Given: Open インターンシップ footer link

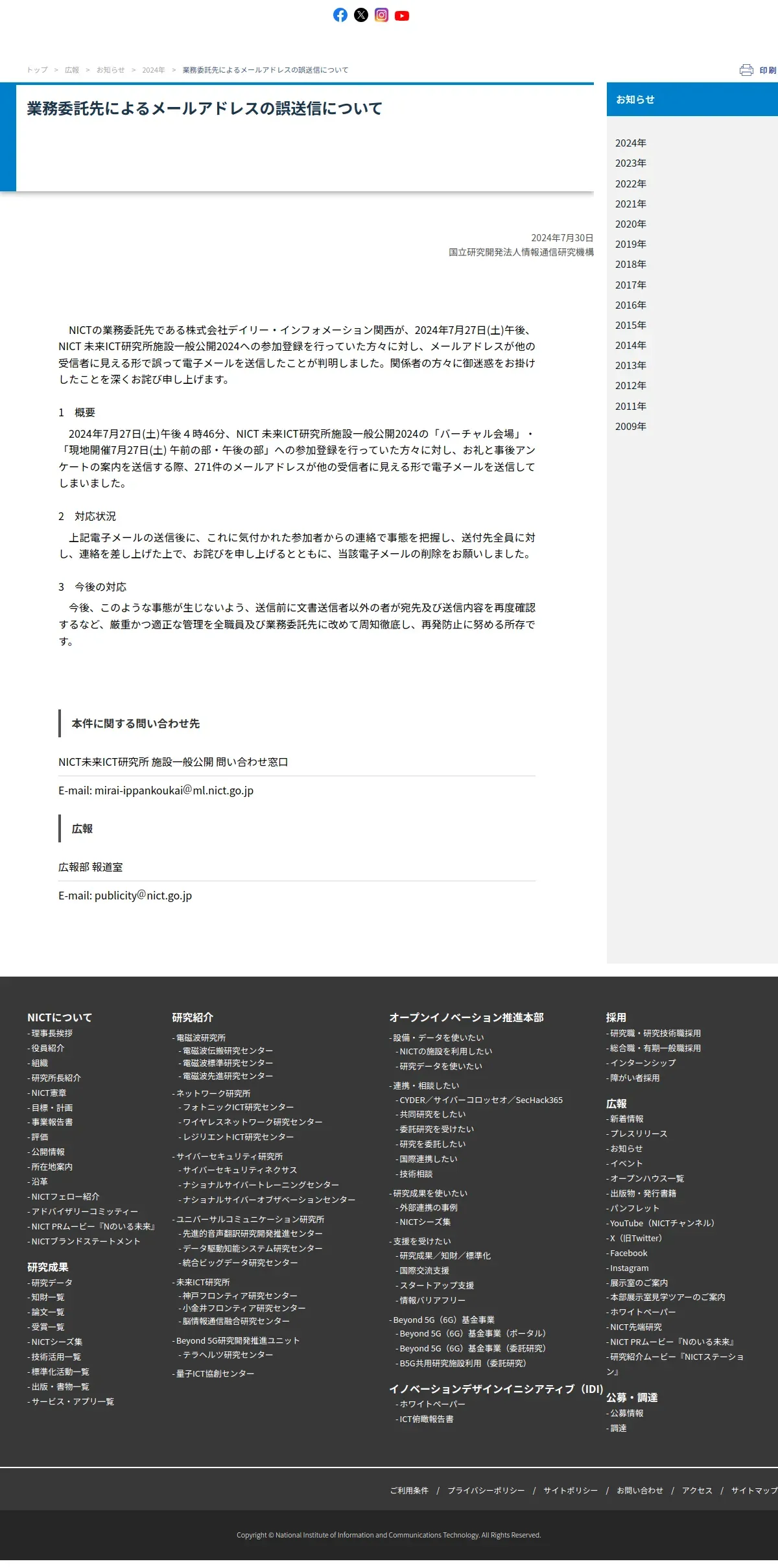Looking at the screenshot, I should [642, 1063].
